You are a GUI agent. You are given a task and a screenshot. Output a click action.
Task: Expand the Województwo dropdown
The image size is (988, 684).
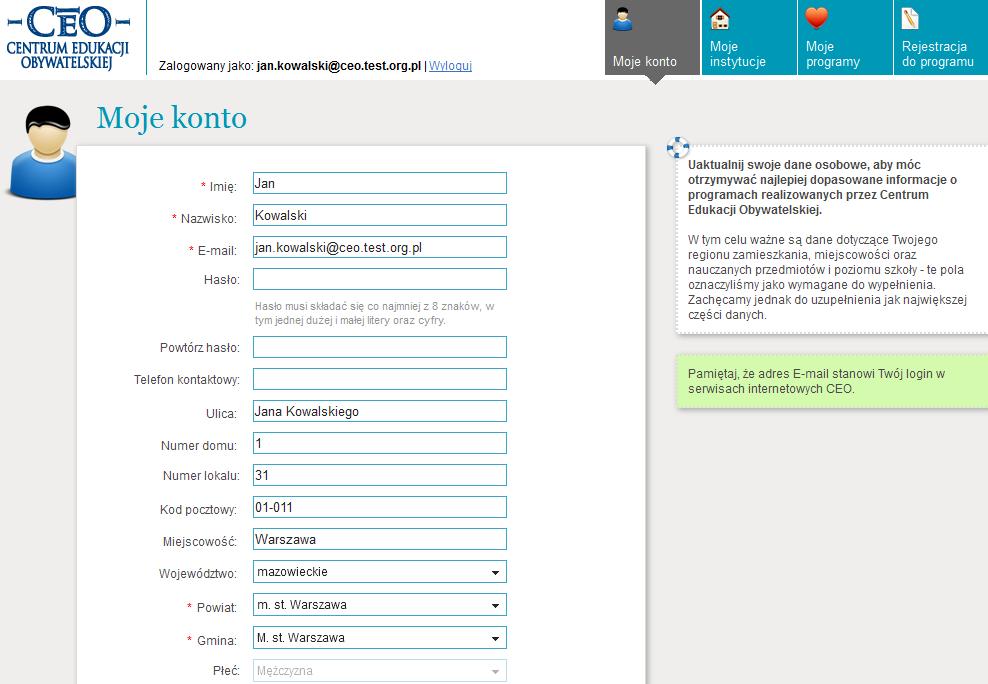tap(380, 572)
